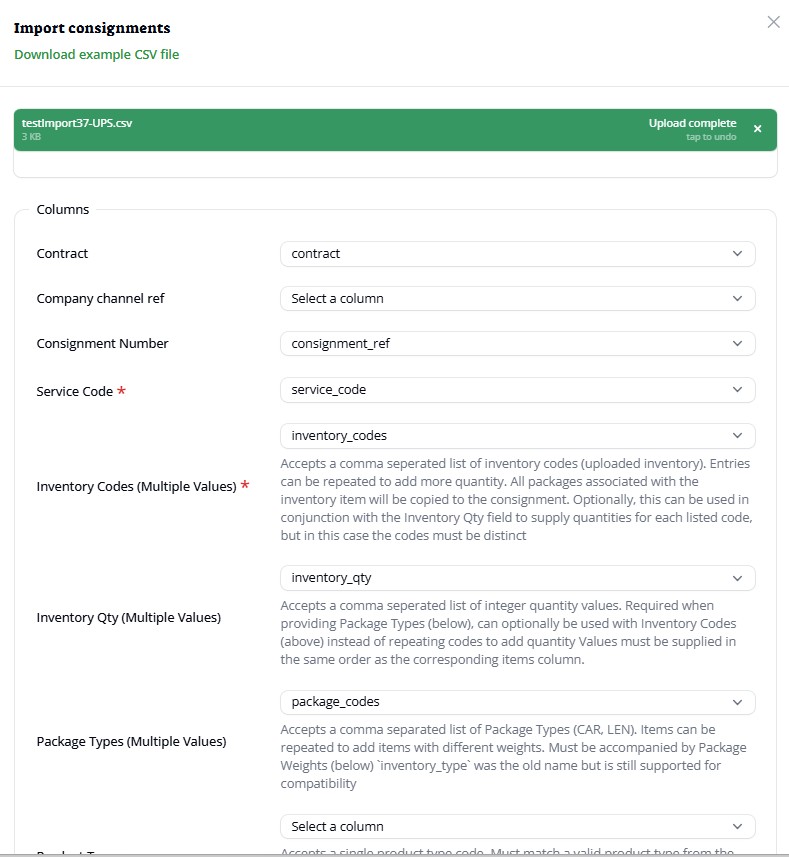Expand the Package Types column dropdown

point(517,702)
